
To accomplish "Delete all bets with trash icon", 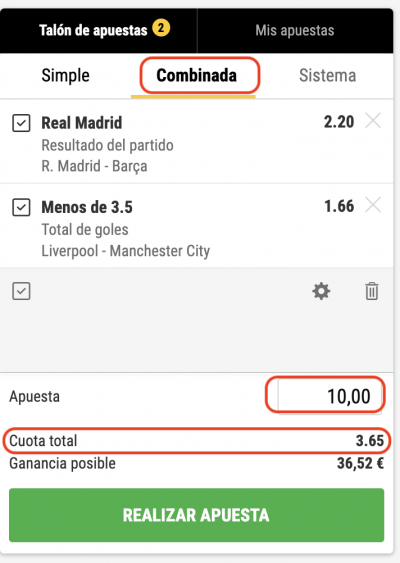I will click(372, 291).
